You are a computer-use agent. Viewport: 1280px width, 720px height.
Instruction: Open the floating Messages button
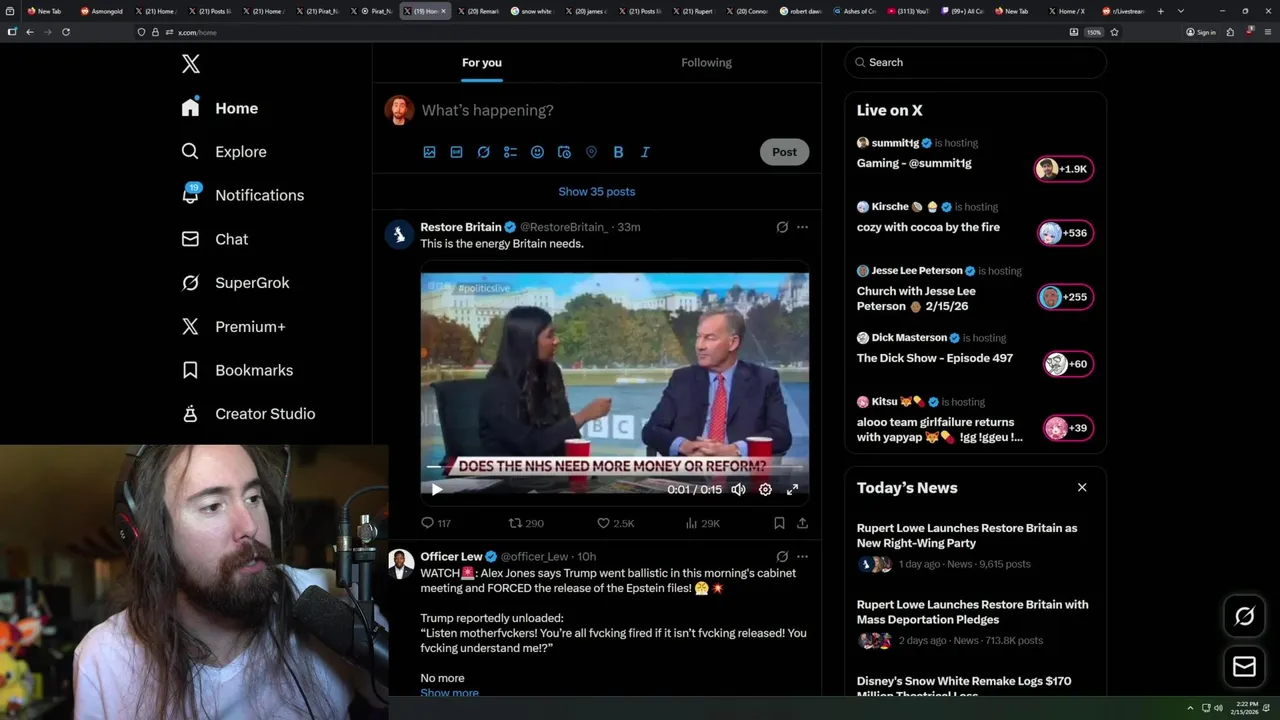tap(1245, 666)
